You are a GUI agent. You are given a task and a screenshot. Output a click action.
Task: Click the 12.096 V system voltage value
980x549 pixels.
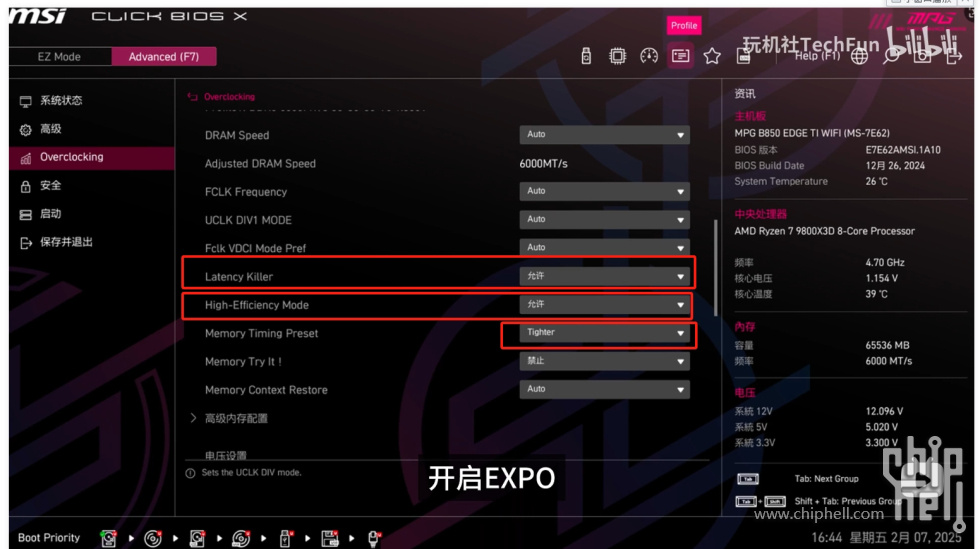[884, 411]
